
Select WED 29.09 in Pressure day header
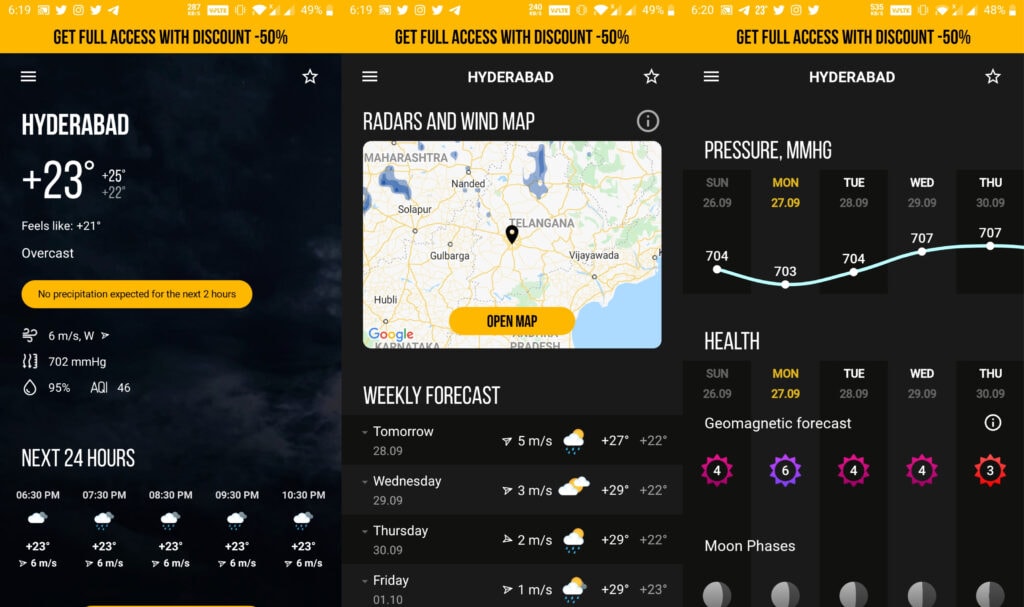click(921, 193)
